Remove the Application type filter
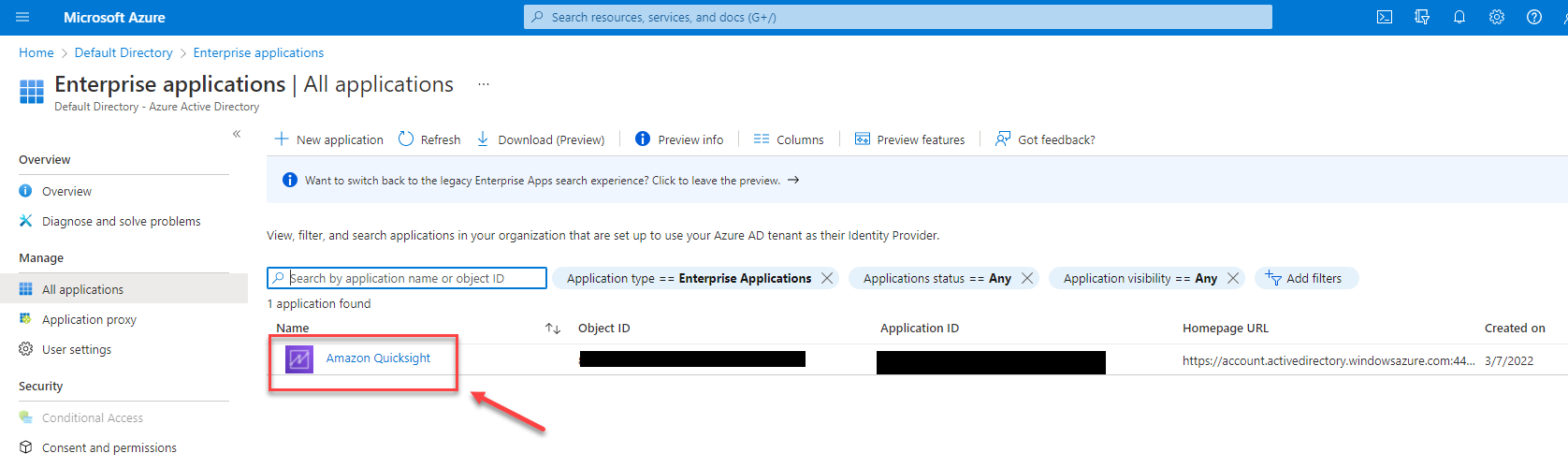This screenshot has height=468, width=1568. click(827, 278)
